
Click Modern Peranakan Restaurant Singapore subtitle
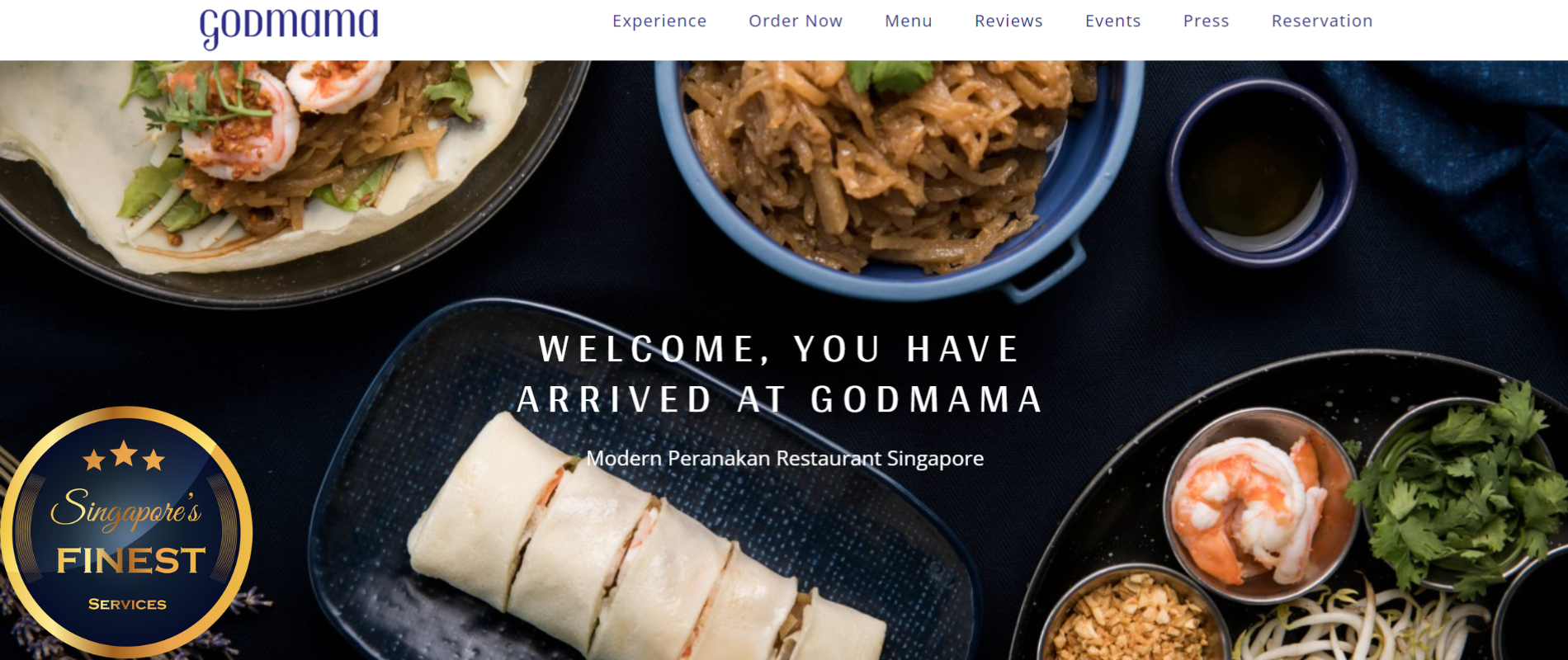pyautogui.click(x=785, y=458)
